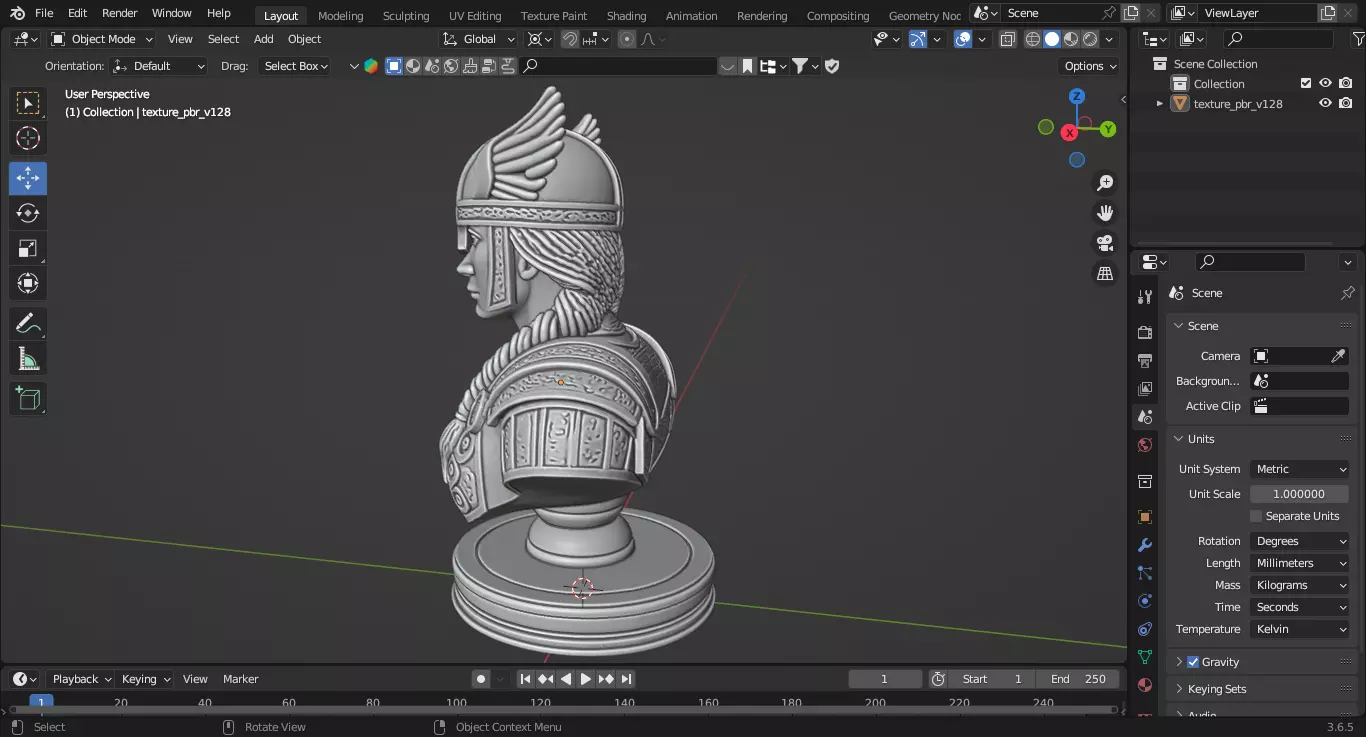The height and width of the screenshot is (737, 1366).
Task: Open the Mass Kilograms dropdown
Action: pos(1299,585)
